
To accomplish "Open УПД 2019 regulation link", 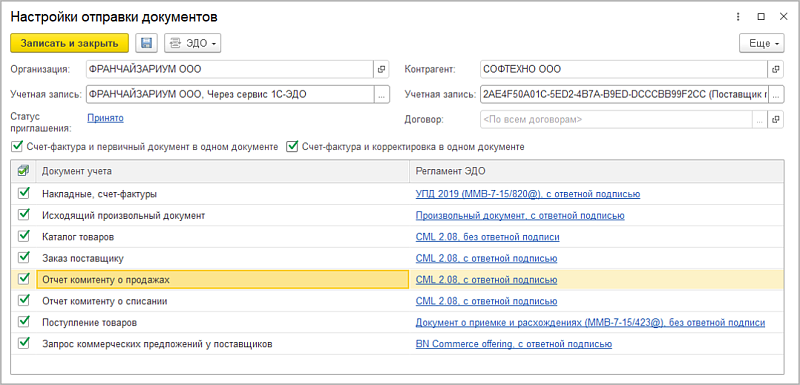I will [528, 194].
